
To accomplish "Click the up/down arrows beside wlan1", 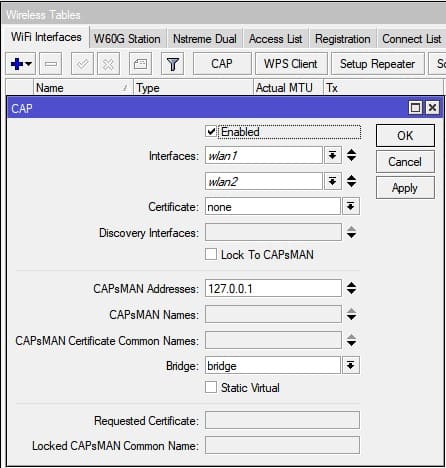I will tap(352, 155).
